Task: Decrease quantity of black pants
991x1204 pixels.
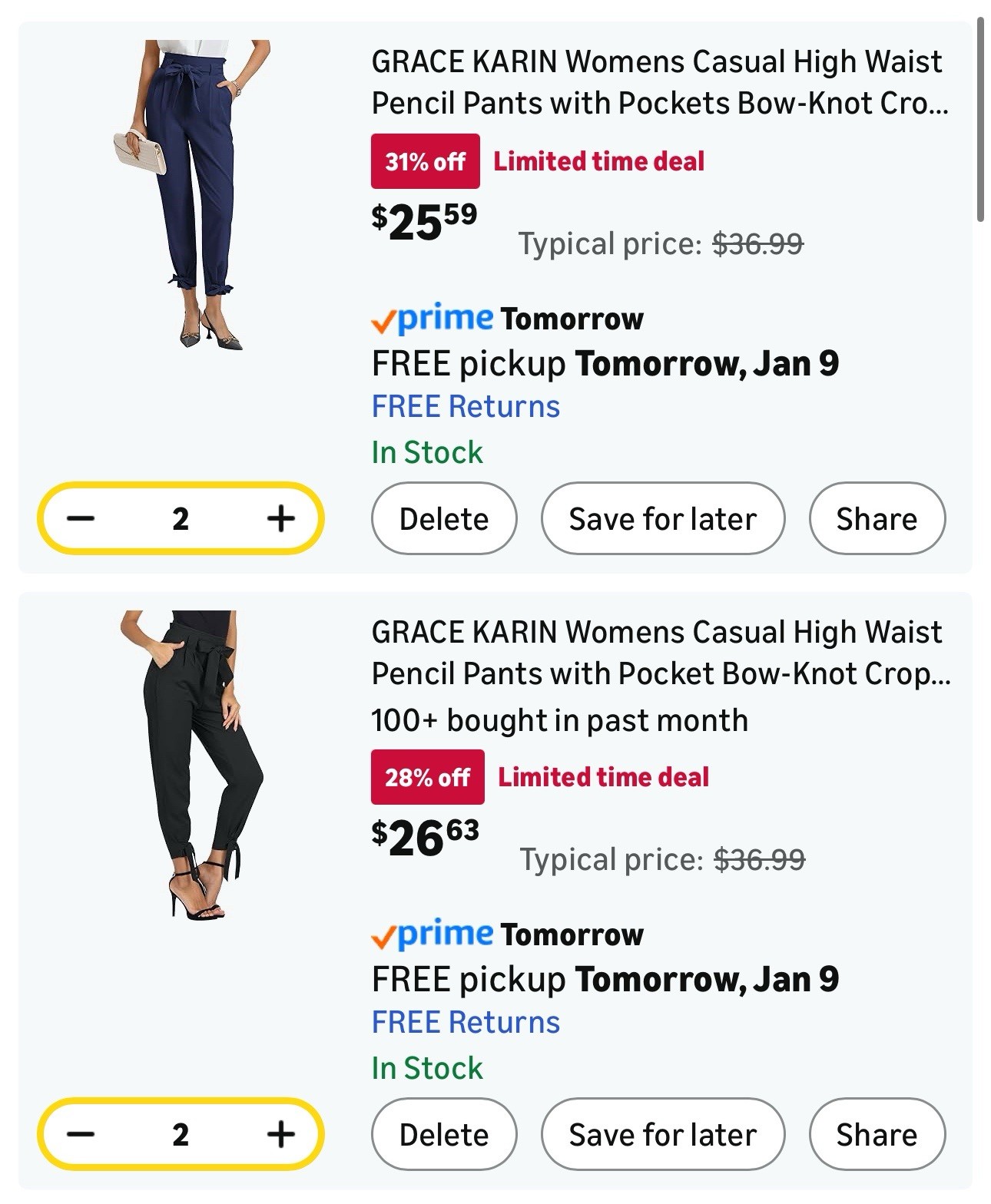Action: (x=80, y=1134)
